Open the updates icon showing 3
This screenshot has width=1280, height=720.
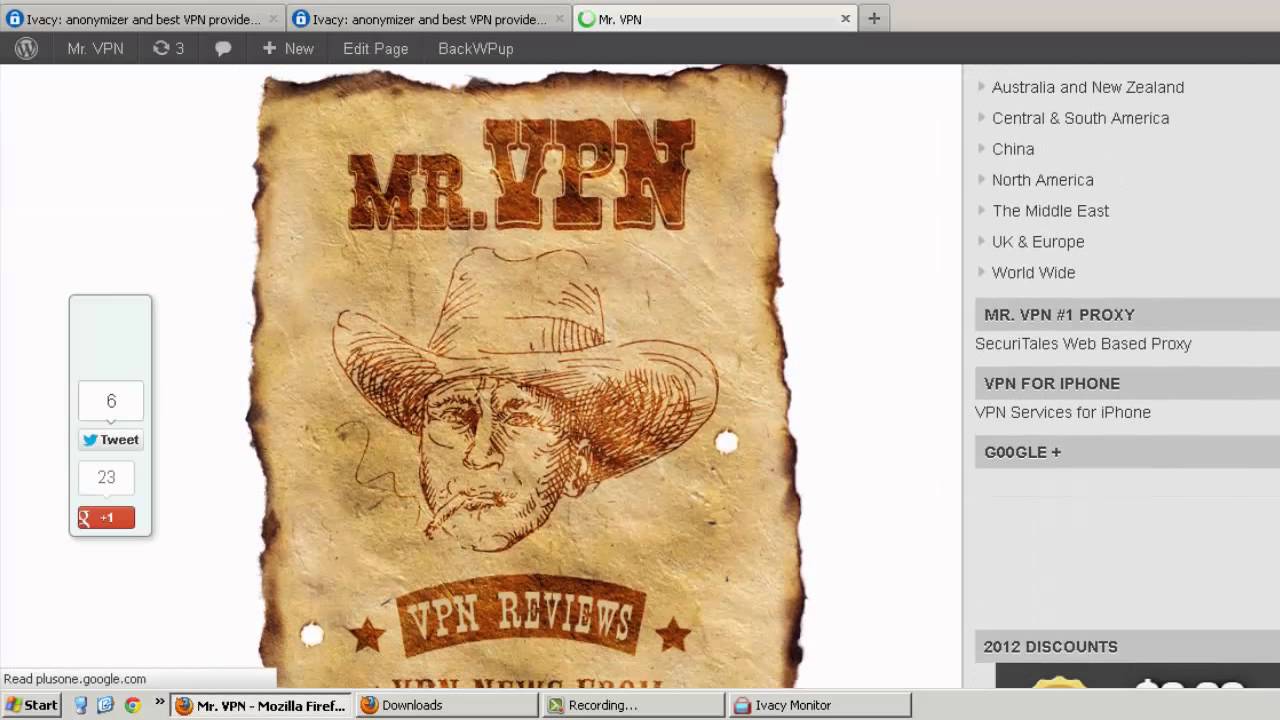point(168,48)
